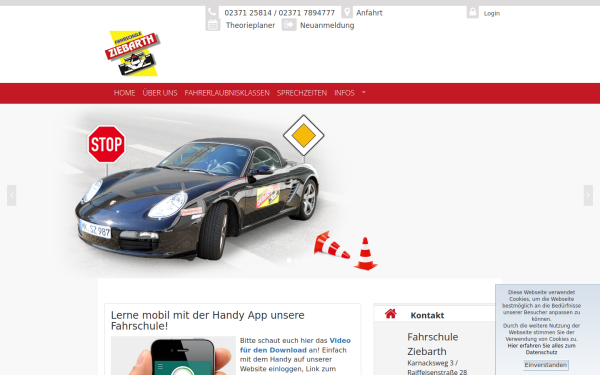Select the first carousel indicator dot
600x375 pixels.
point(289,260)
